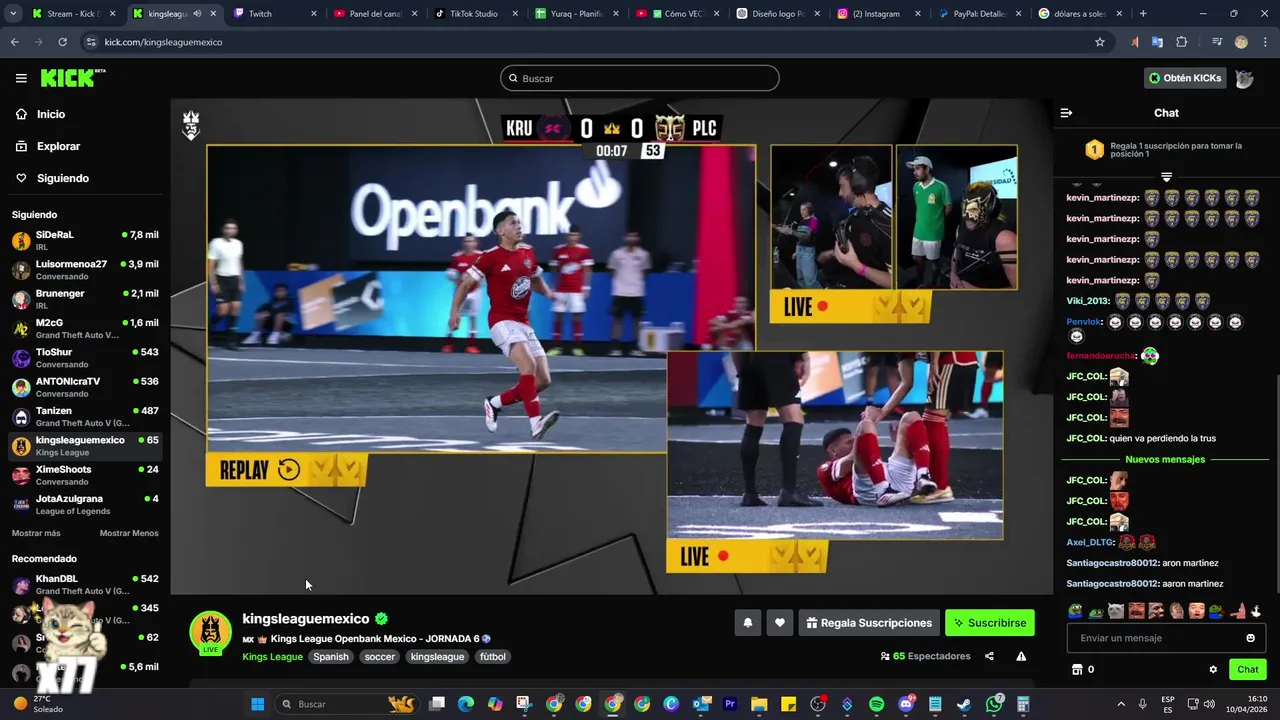The image size is (1280, 720).
Task: Open Inicio in the sidebar
Action: tap(50, 114)
